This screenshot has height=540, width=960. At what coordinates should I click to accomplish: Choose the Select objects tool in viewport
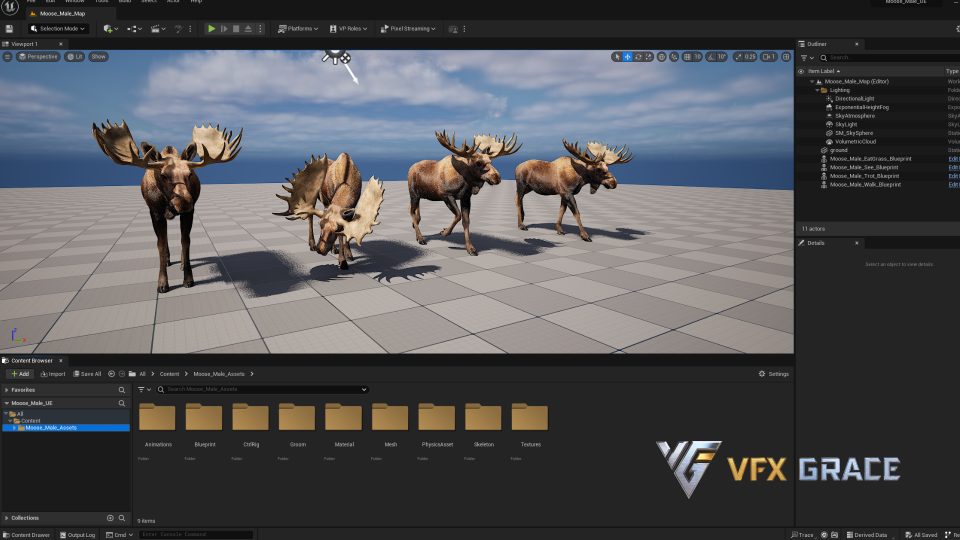[x=617, y=57]
